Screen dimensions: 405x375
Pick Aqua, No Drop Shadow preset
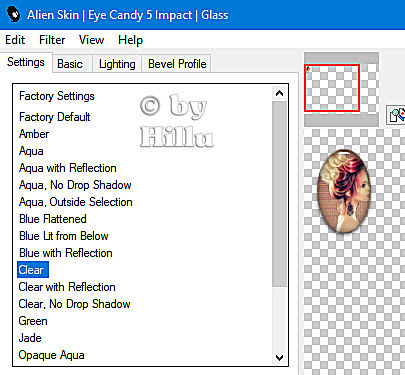75,185
